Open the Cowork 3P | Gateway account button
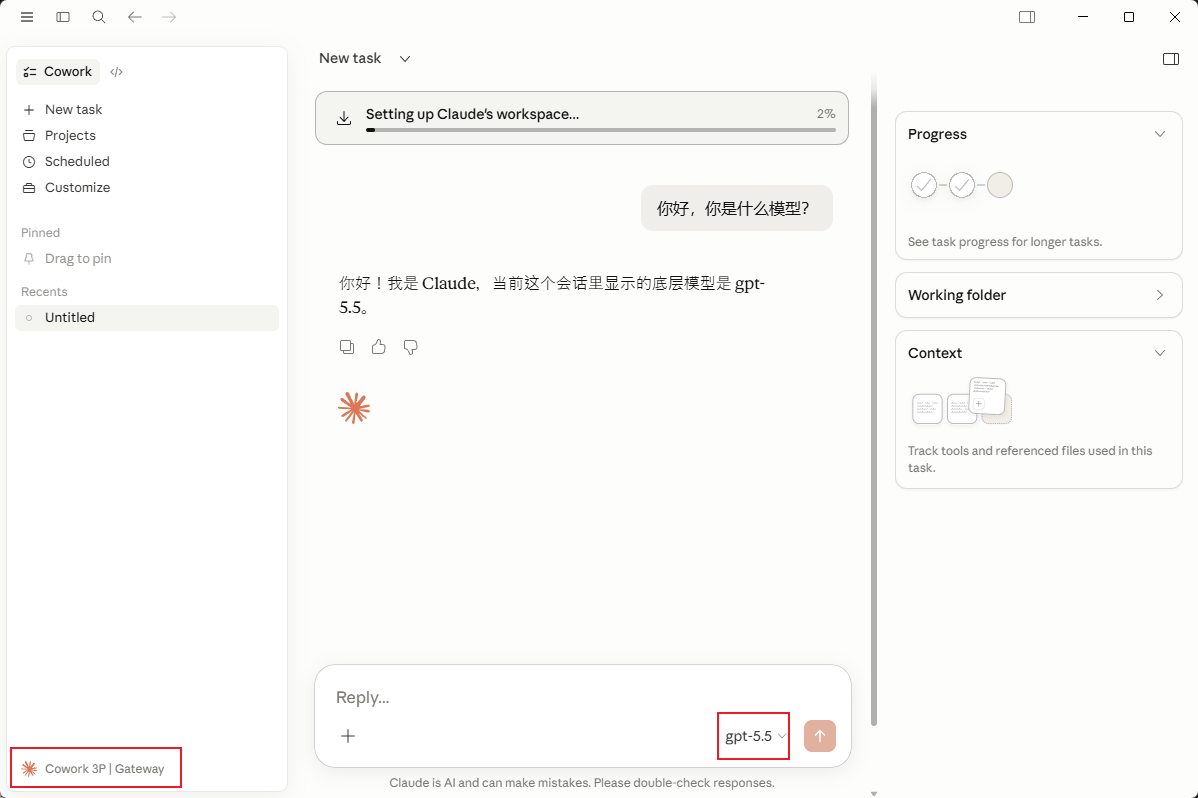Image resolution: width=1198 pixels, height=798 pixels. [x=96, y=768]
